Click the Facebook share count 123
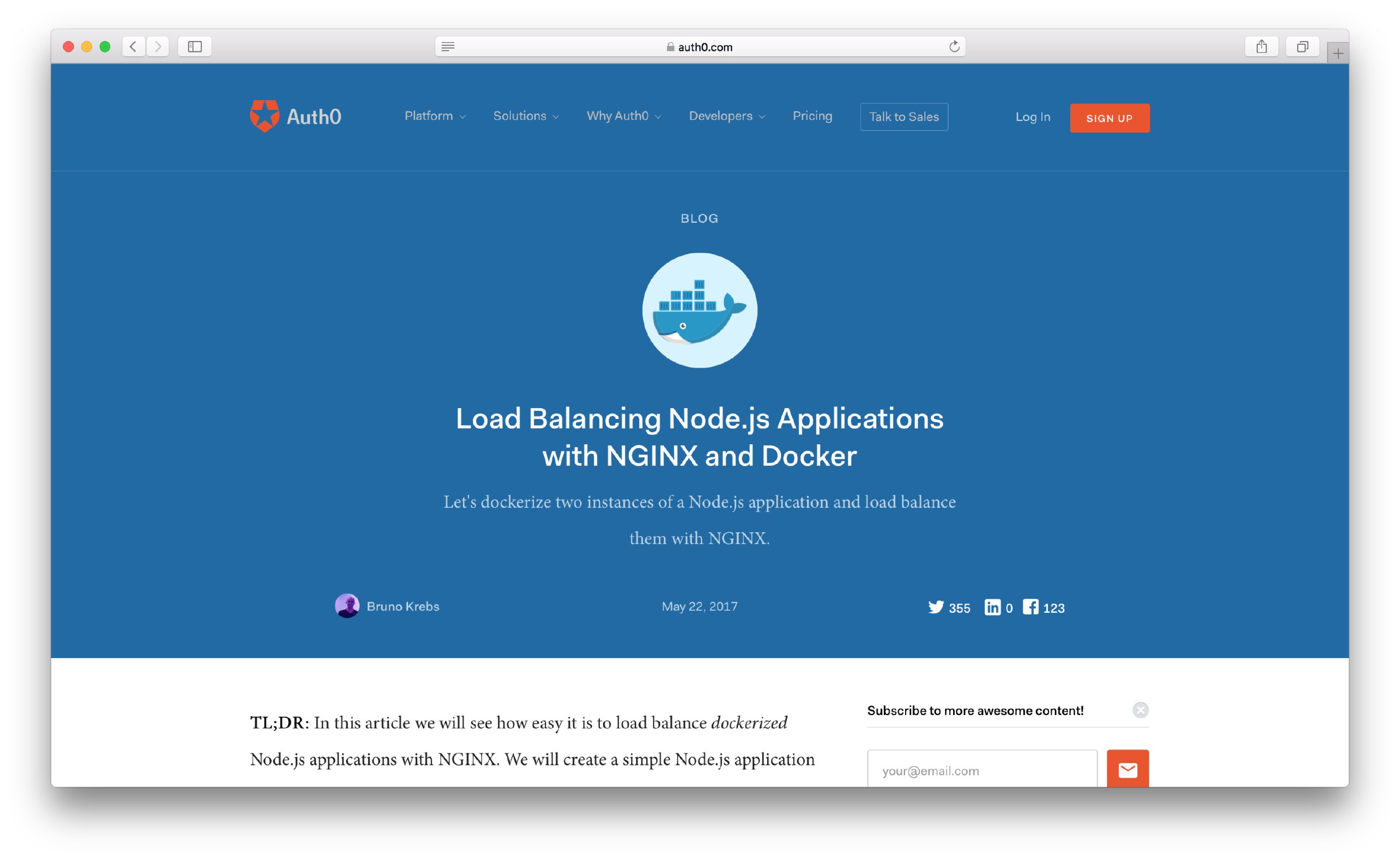Screen dimensions: 1400x860 pyautogui.click(x=1053, y=608)
